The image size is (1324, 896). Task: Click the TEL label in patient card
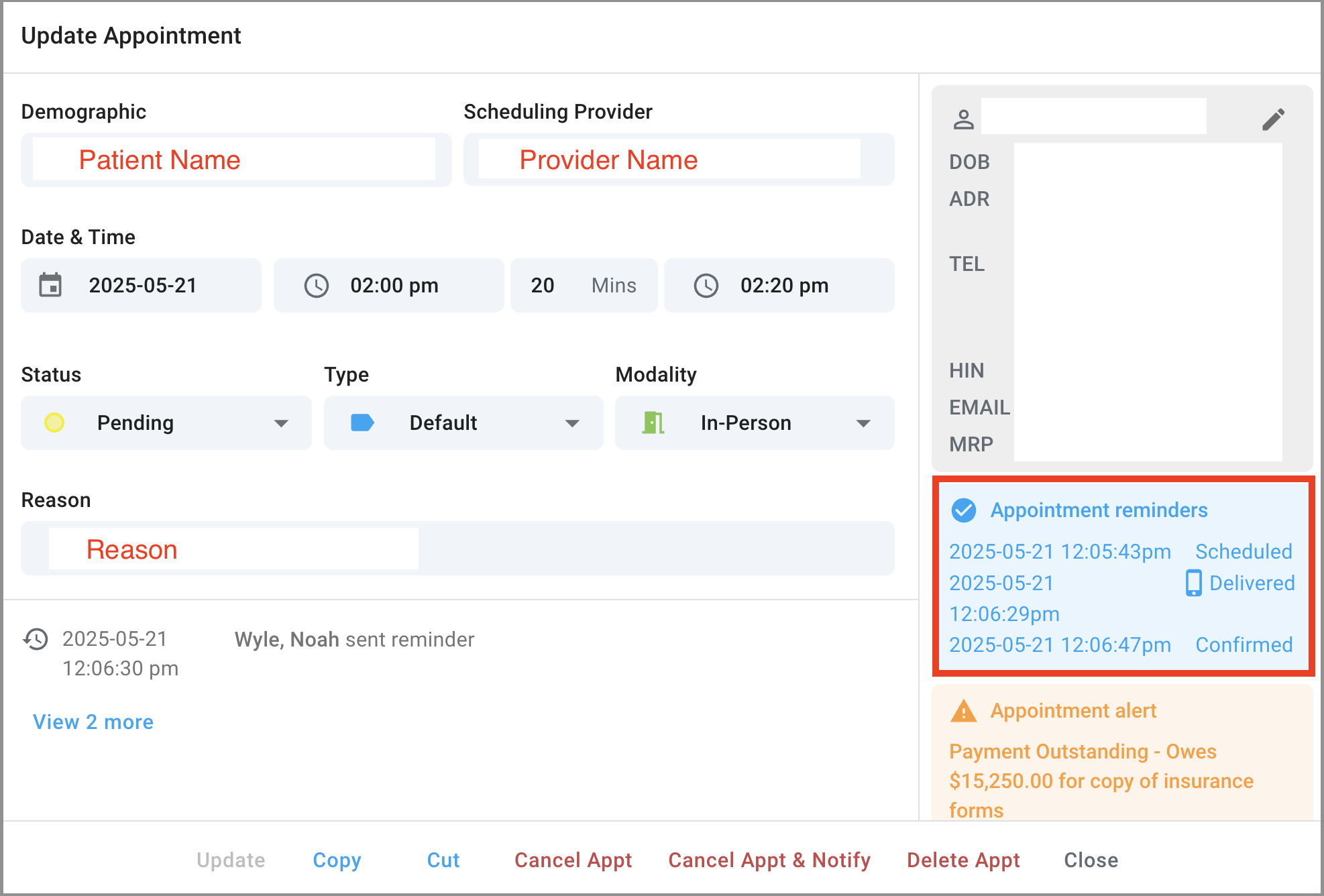967,264
